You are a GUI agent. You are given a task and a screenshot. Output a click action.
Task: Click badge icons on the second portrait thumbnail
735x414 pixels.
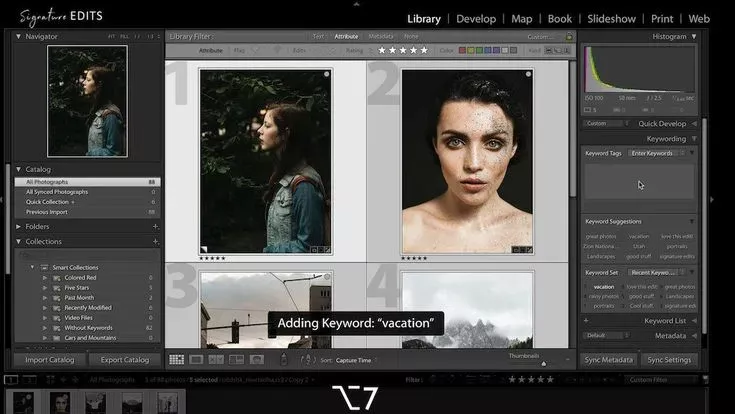(522, 250)
